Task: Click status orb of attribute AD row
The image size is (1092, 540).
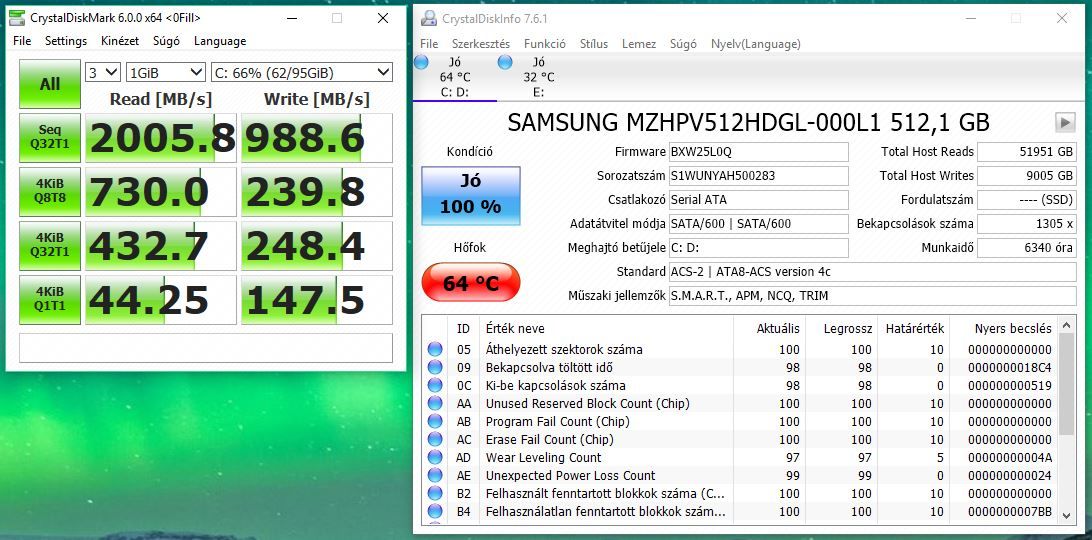Action: tap(435, 458)
